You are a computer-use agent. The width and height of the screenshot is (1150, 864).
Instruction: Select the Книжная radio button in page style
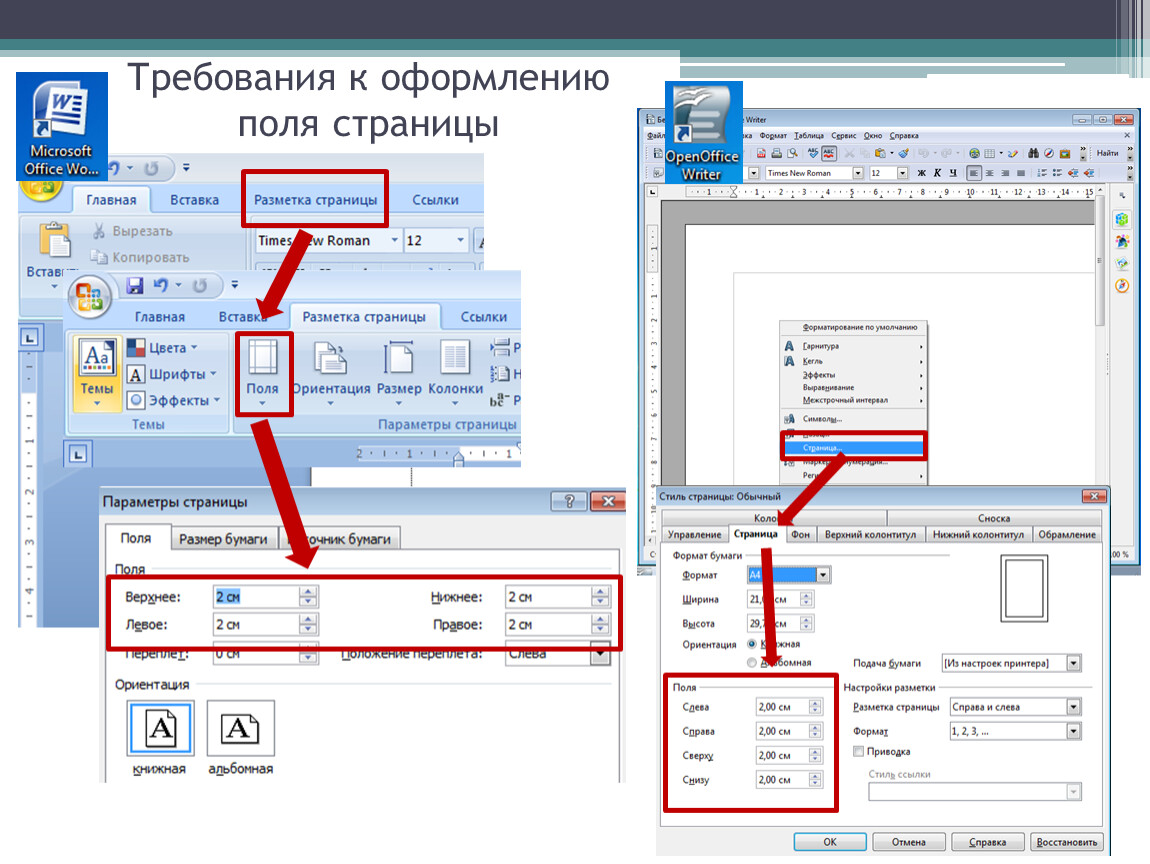point(752,645)
